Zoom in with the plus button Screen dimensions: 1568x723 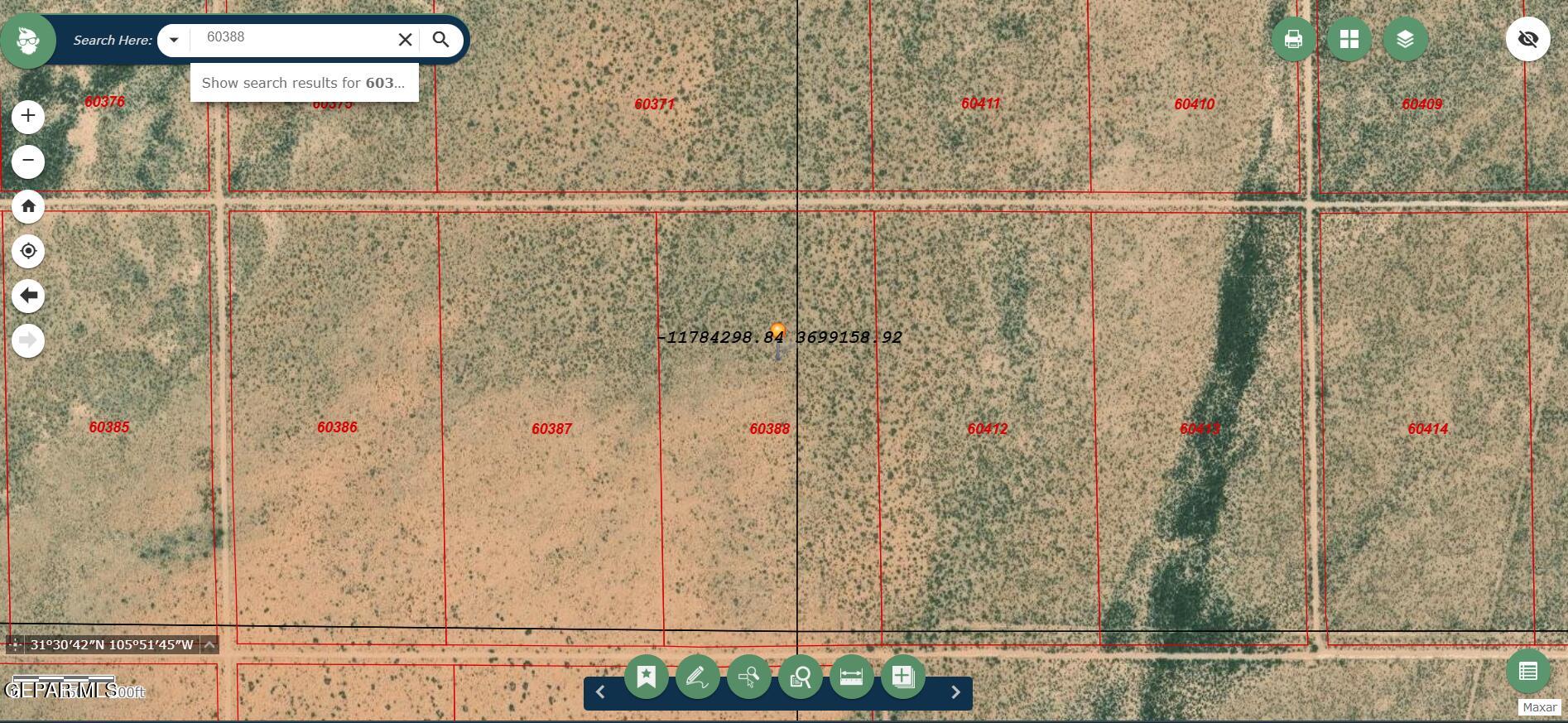point(28,116)
